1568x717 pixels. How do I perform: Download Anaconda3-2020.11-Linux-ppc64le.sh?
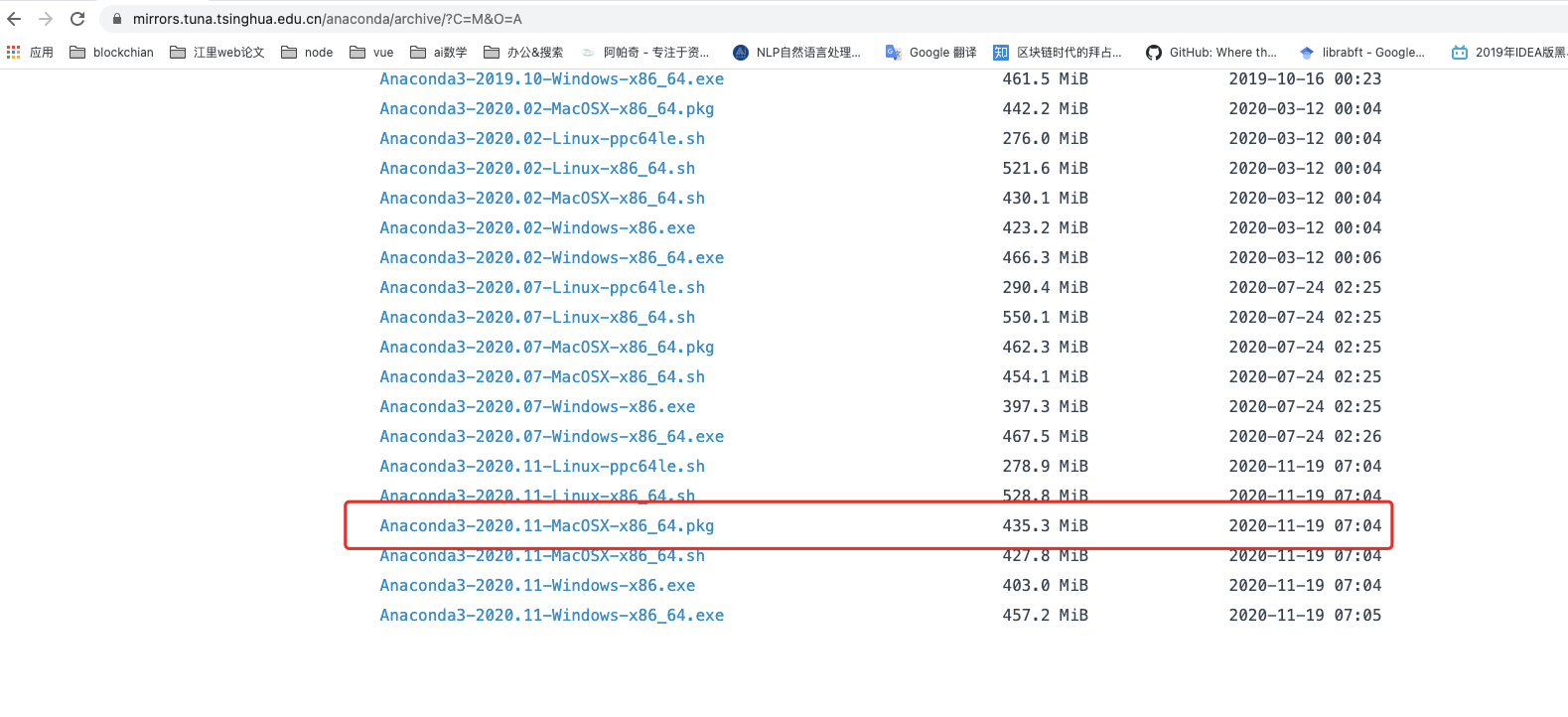pos(542,467)
